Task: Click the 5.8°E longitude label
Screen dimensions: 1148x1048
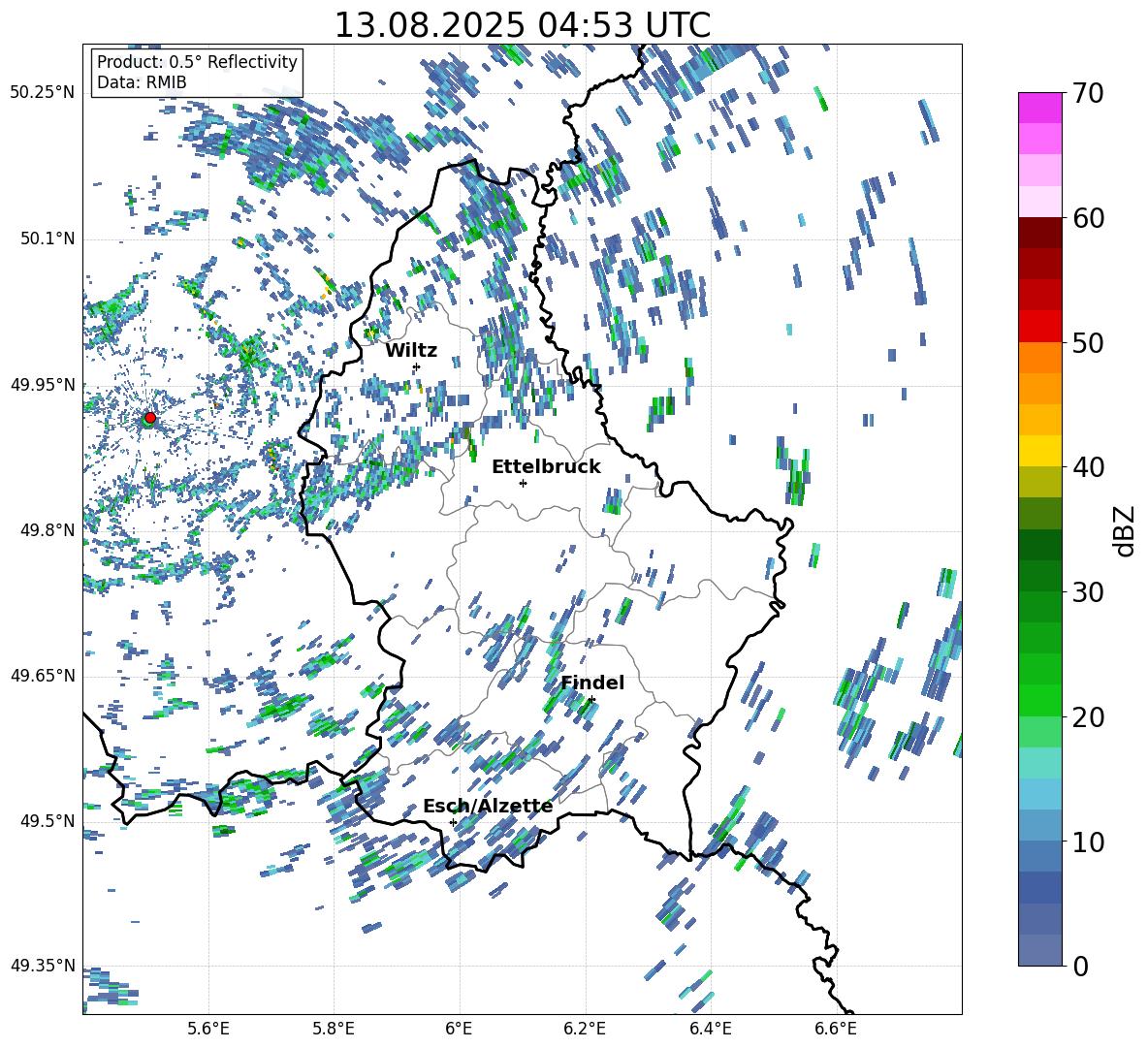Action: 334,1029
